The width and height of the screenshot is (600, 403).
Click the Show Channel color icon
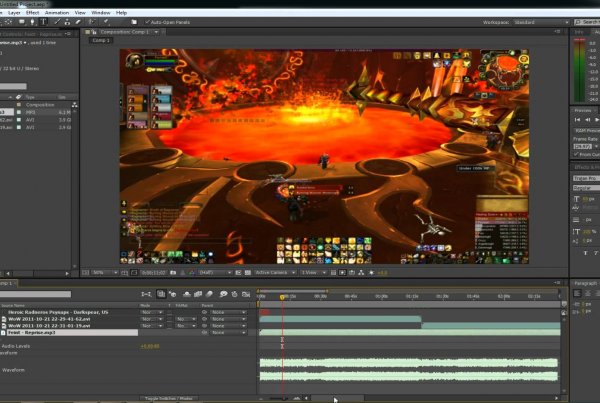click(191, 272)
